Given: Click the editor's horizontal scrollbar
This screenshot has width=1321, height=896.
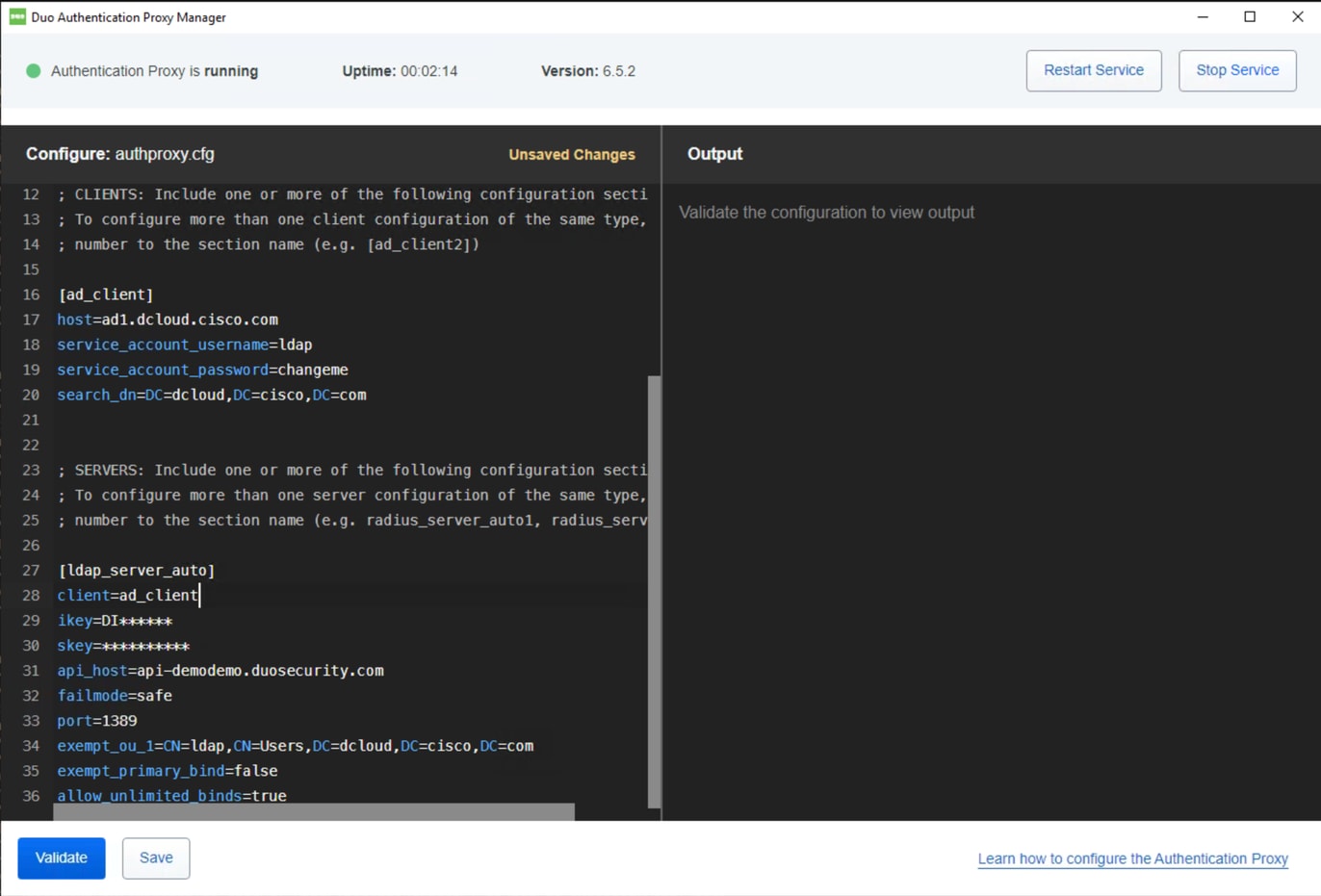Looking at the screenshot, I should [x=313, y=813].
